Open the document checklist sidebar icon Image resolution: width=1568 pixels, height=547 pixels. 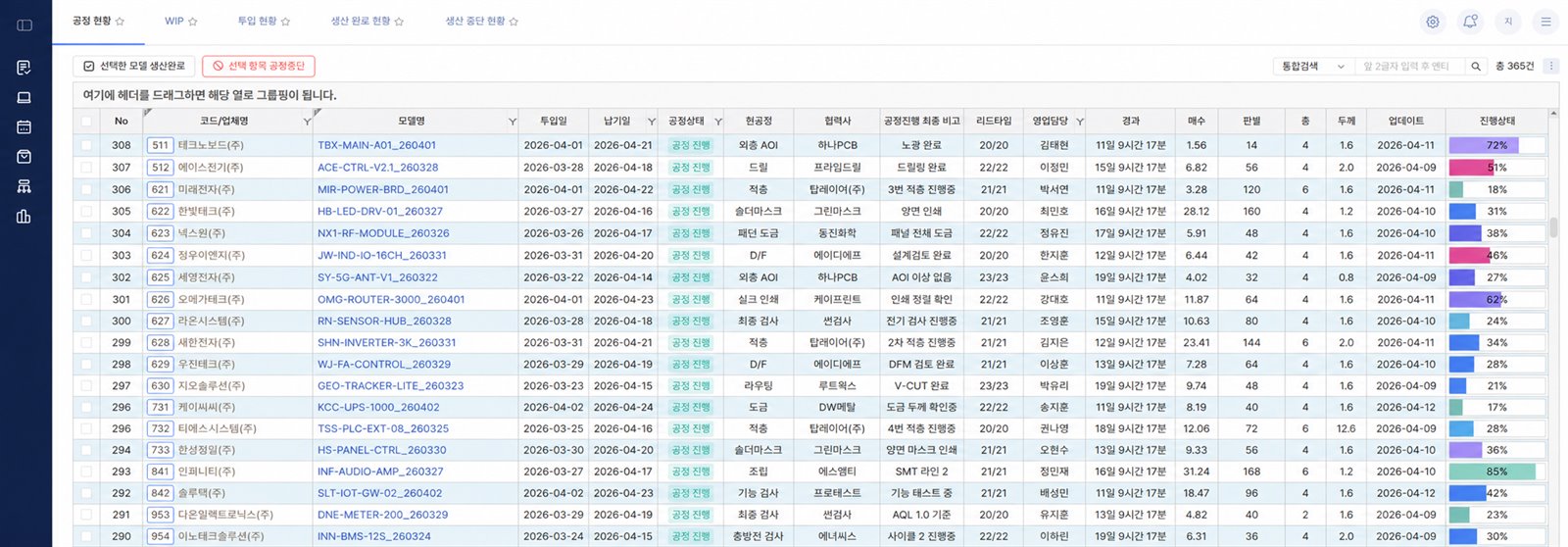(24, 68)
